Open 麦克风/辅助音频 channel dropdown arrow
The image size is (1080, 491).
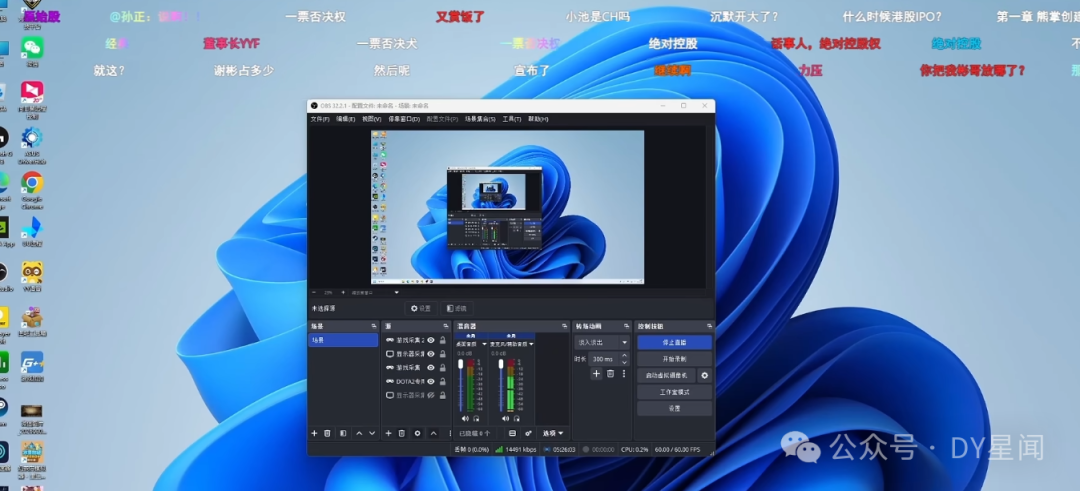coord(532,344)
